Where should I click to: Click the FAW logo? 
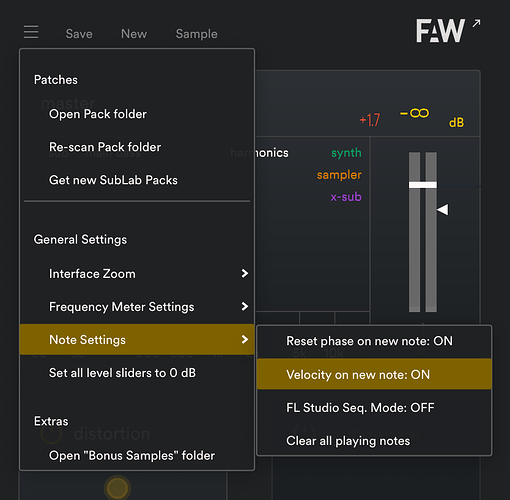point(440,30)
